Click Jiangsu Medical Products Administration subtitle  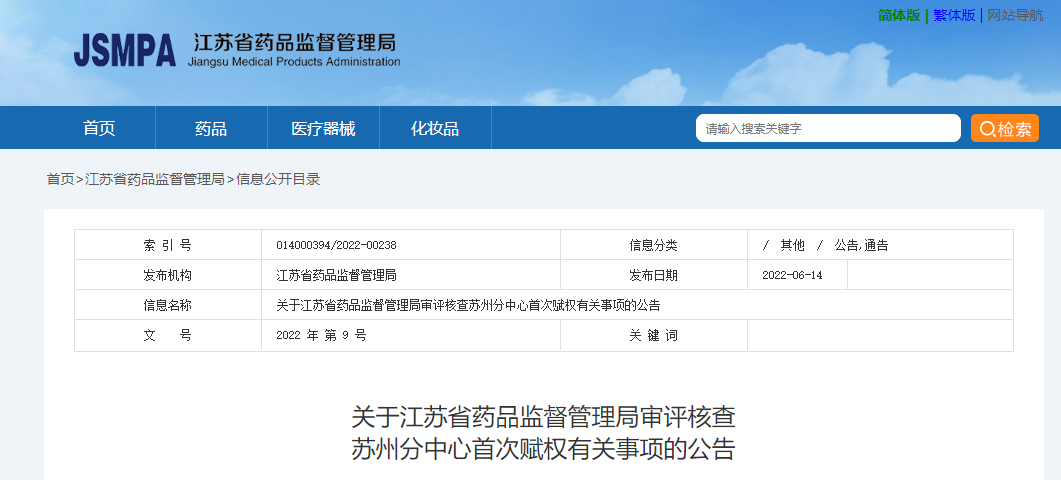pos(294,62)
